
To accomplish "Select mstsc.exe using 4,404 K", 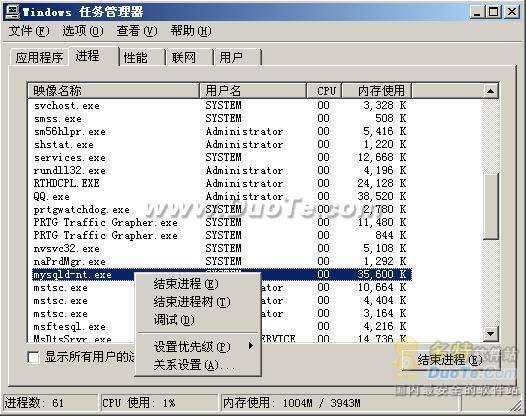I will click(x=221, y=301).
